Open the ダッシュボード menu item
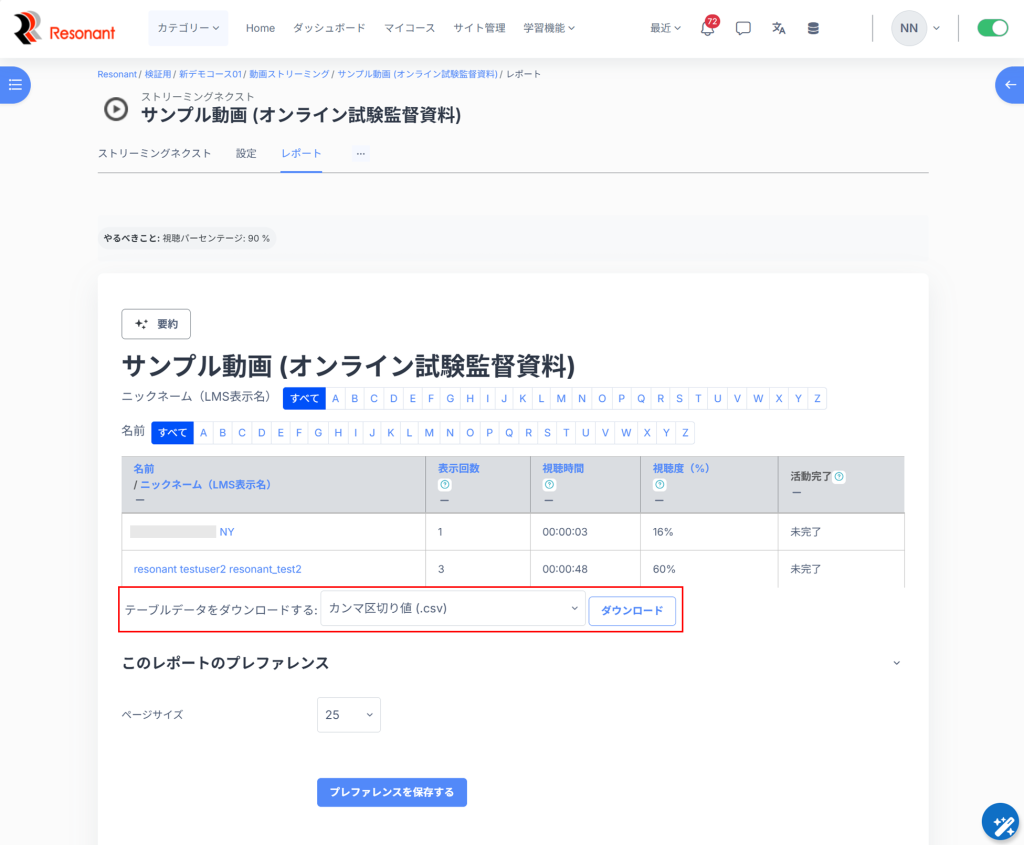Image resolution: width=1024 pixels, height=845 pixels. click(x=329, y=28)
